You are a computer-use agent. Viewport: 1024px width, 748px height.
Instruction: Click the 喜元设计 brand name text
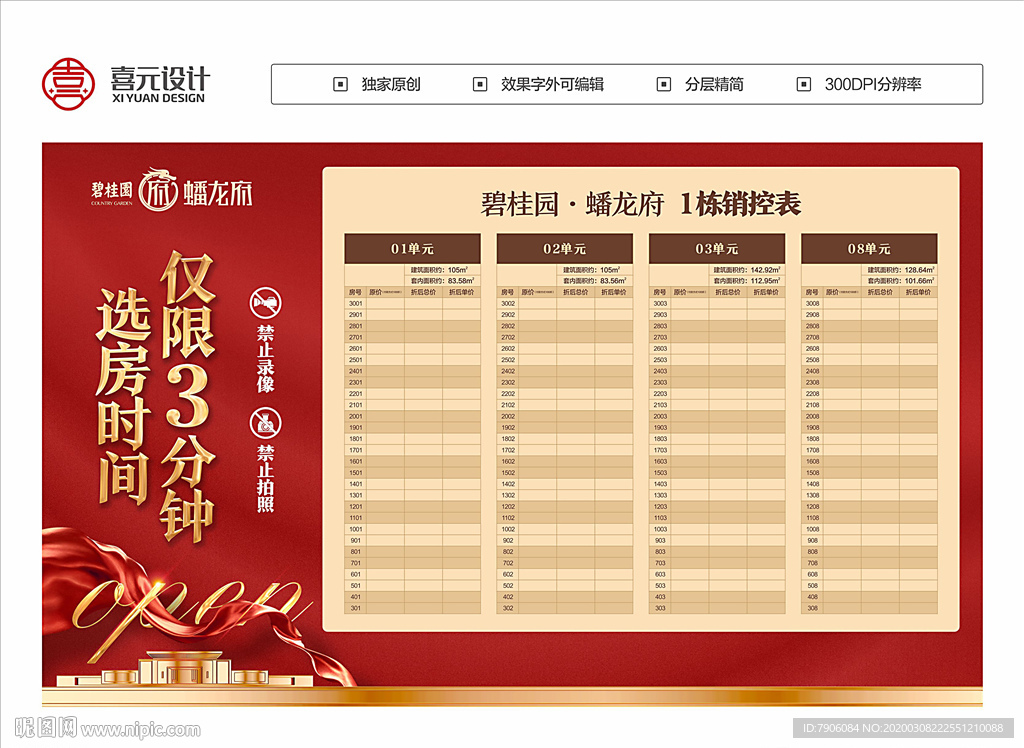[160, 79]
